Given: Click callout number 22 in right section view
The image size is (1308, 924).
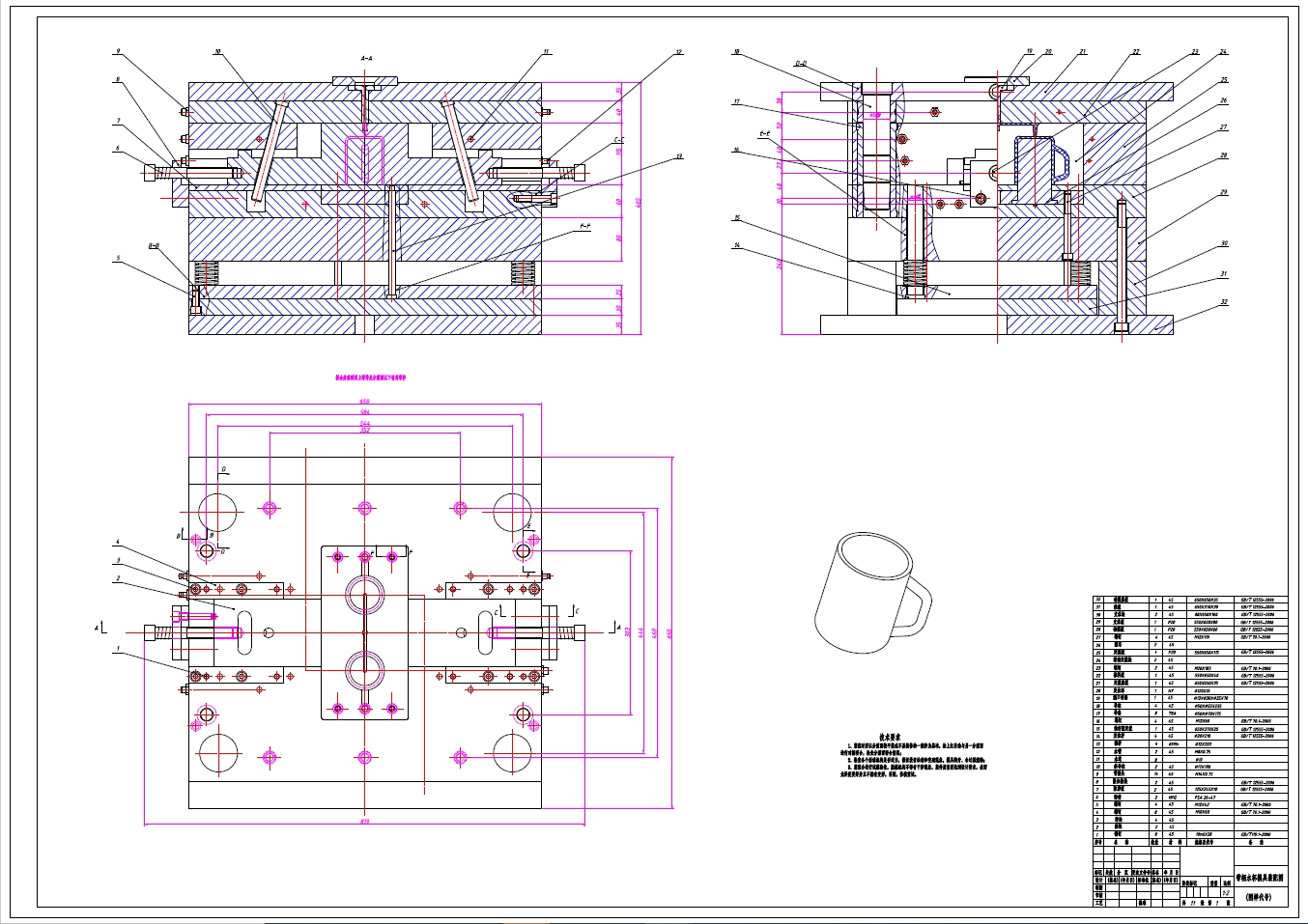Looking at the screenshot, I should point(1136,52).
